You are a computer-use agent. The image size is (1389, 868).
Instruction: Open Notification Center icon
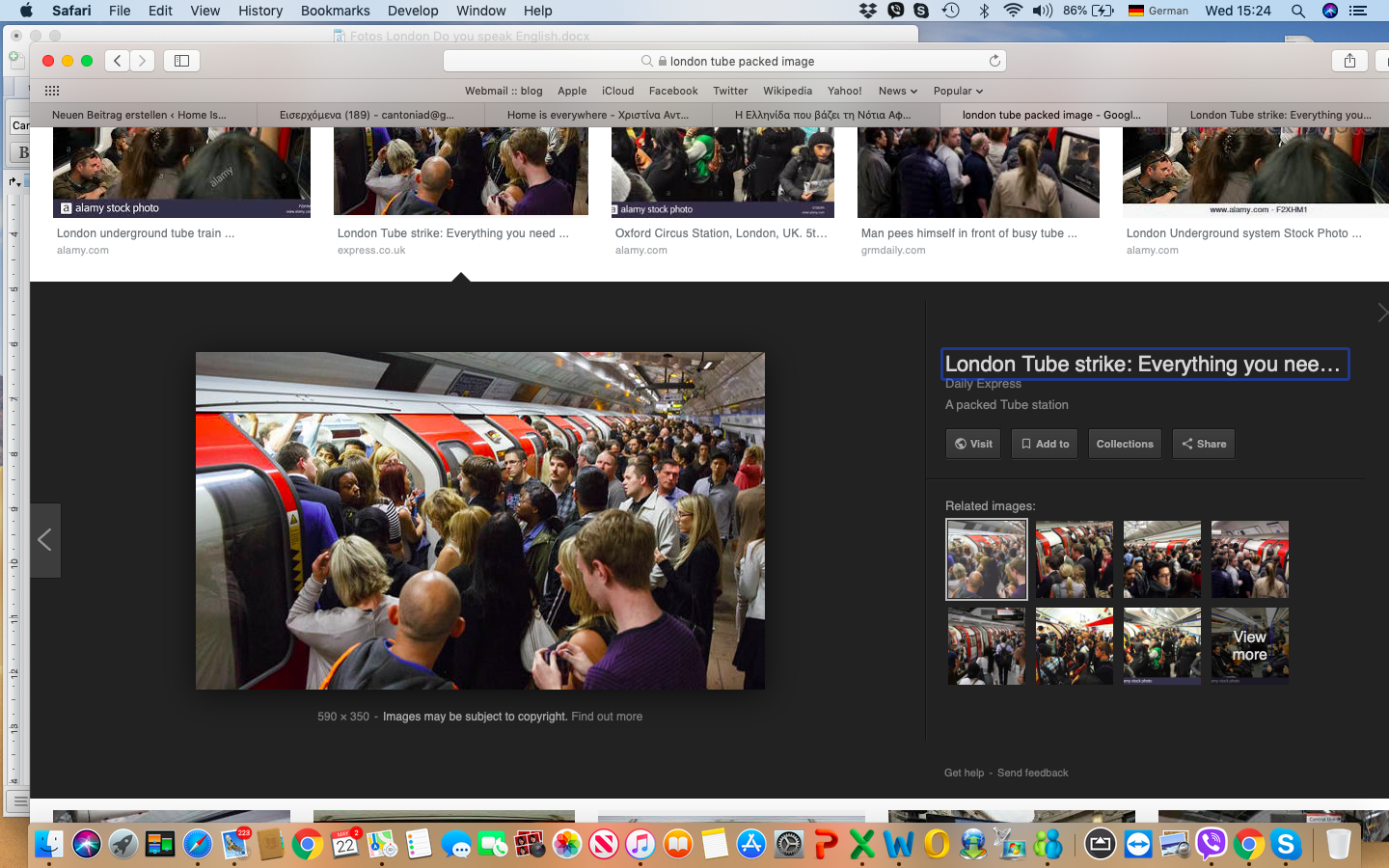pyautogui.click(x=1359, y=11)
